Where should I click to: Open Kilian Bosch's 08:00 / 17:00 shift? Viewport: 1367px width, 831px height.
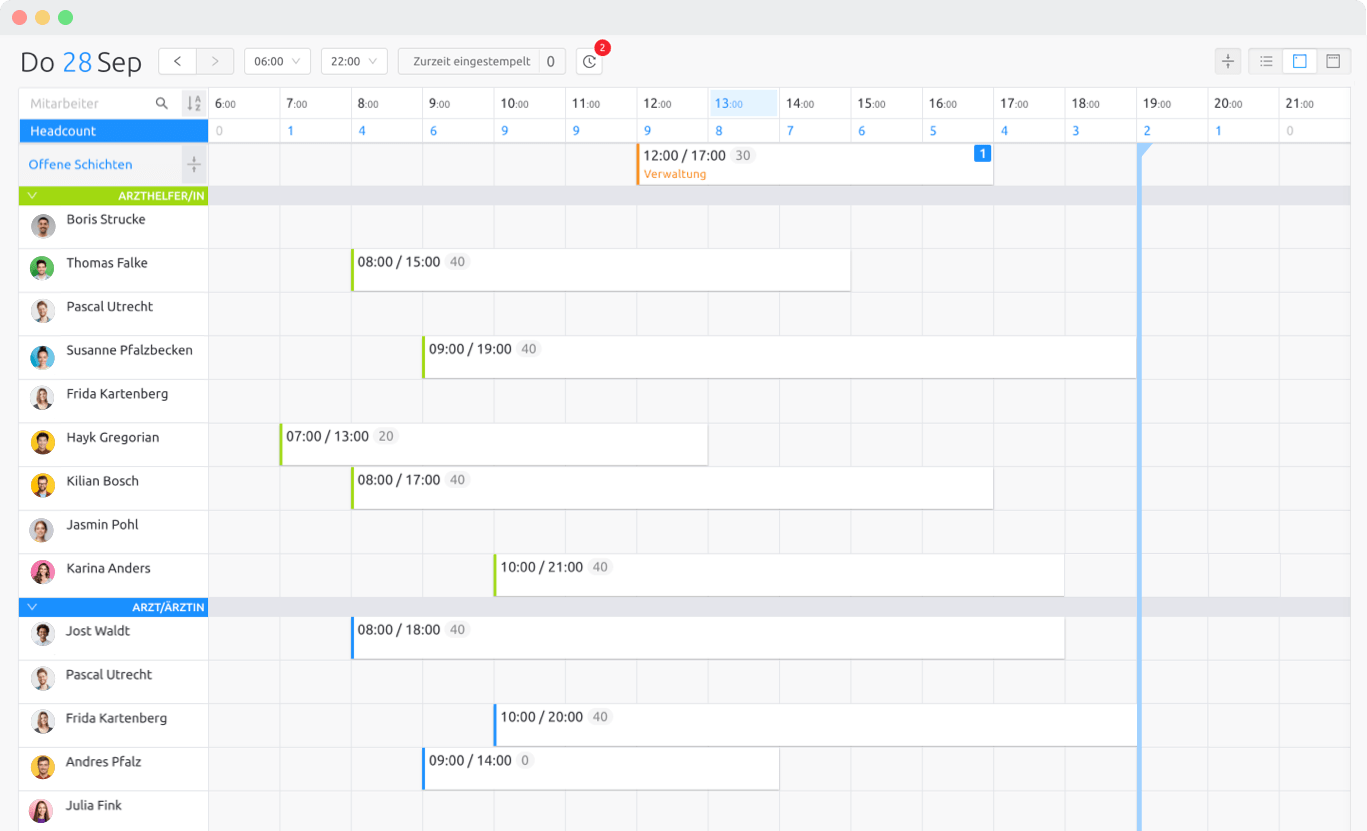672,488
